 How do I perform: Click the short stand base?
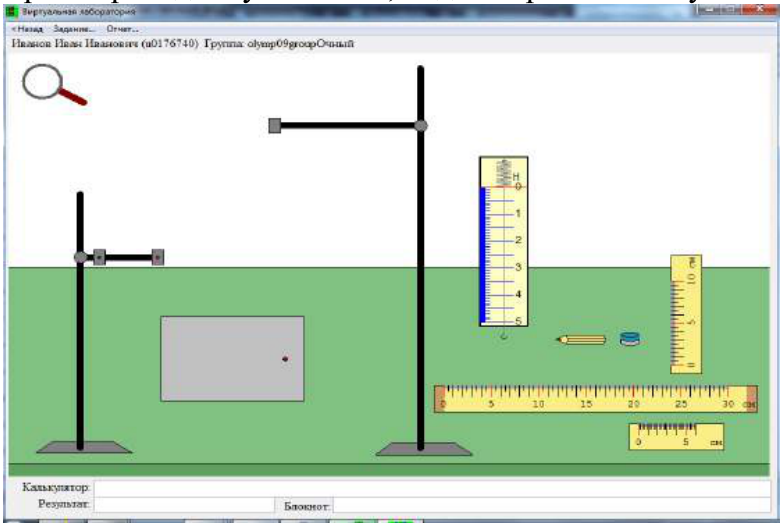[84, 447]
